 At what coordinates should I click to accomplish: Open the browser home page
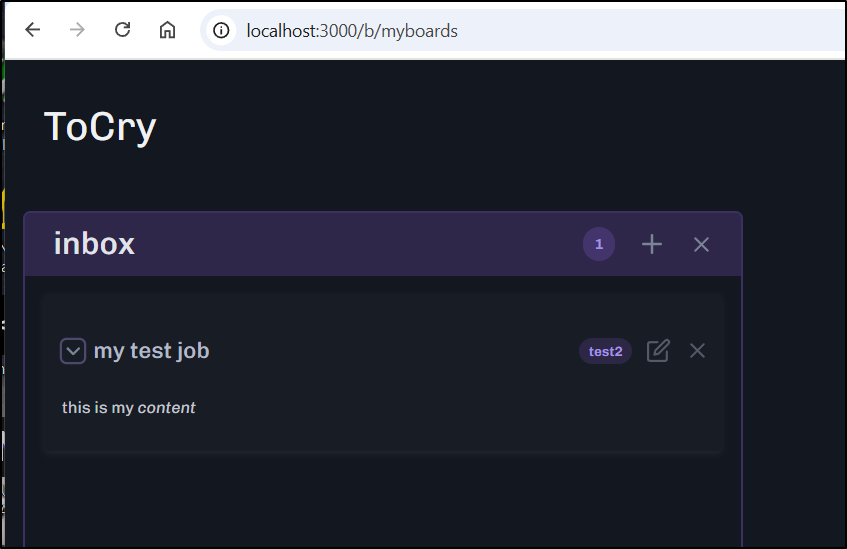point(168,30)
